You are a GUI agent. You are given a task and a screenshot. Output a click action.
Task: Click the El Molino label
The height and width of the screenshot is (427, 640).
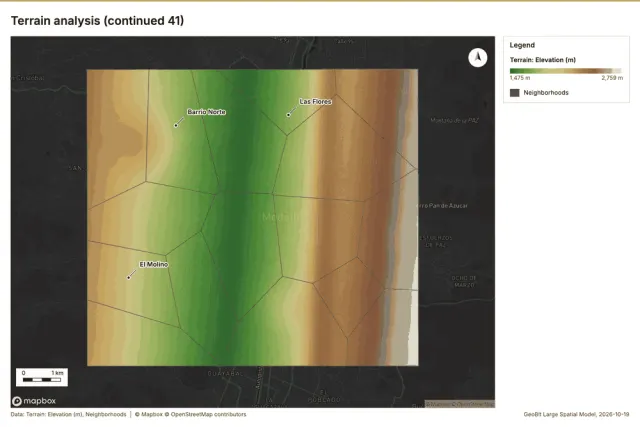(153, 265)
